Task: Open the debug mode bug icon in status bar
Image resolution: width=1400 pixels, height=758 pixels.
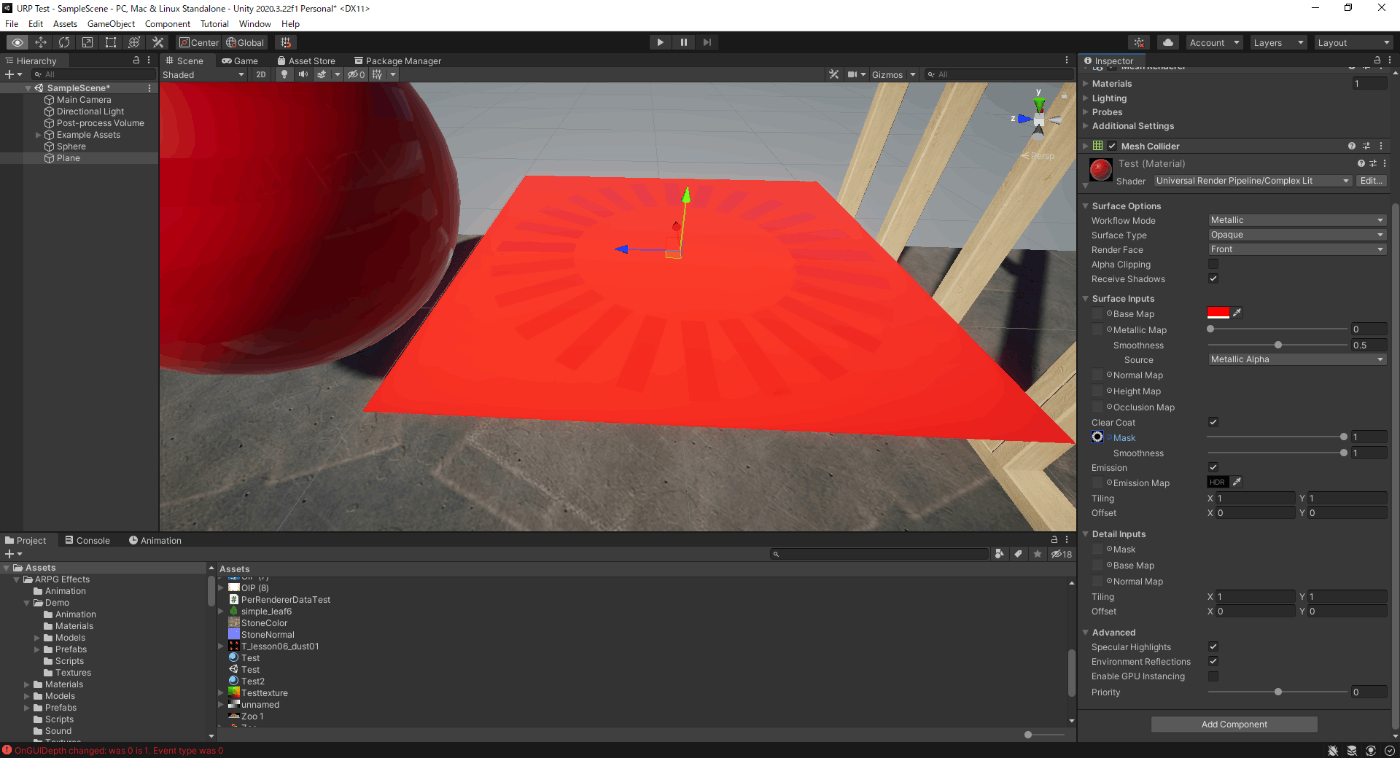Action: (x=1333, y=750)
